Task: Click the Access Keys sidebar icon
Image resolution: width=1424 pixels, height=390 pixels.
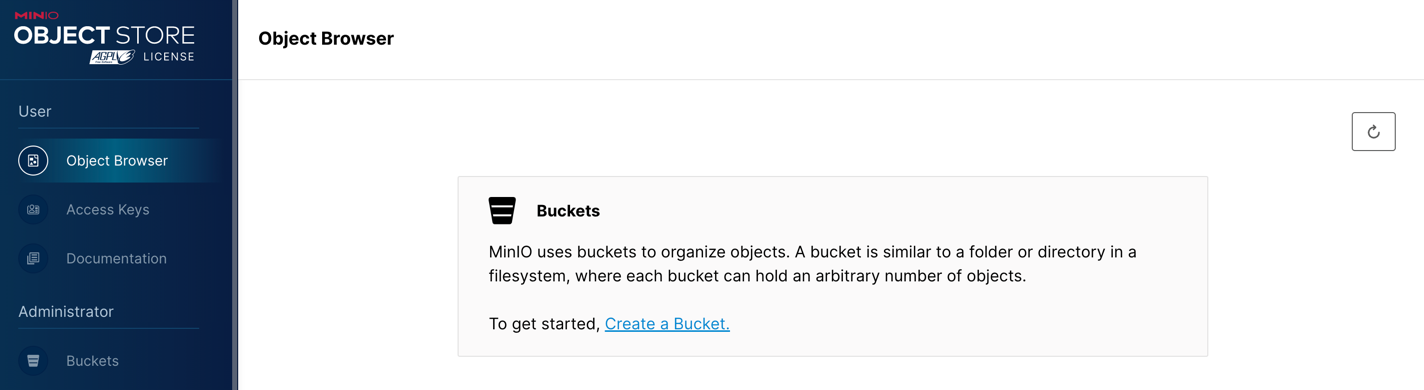Action: click(x=33, y=209)
